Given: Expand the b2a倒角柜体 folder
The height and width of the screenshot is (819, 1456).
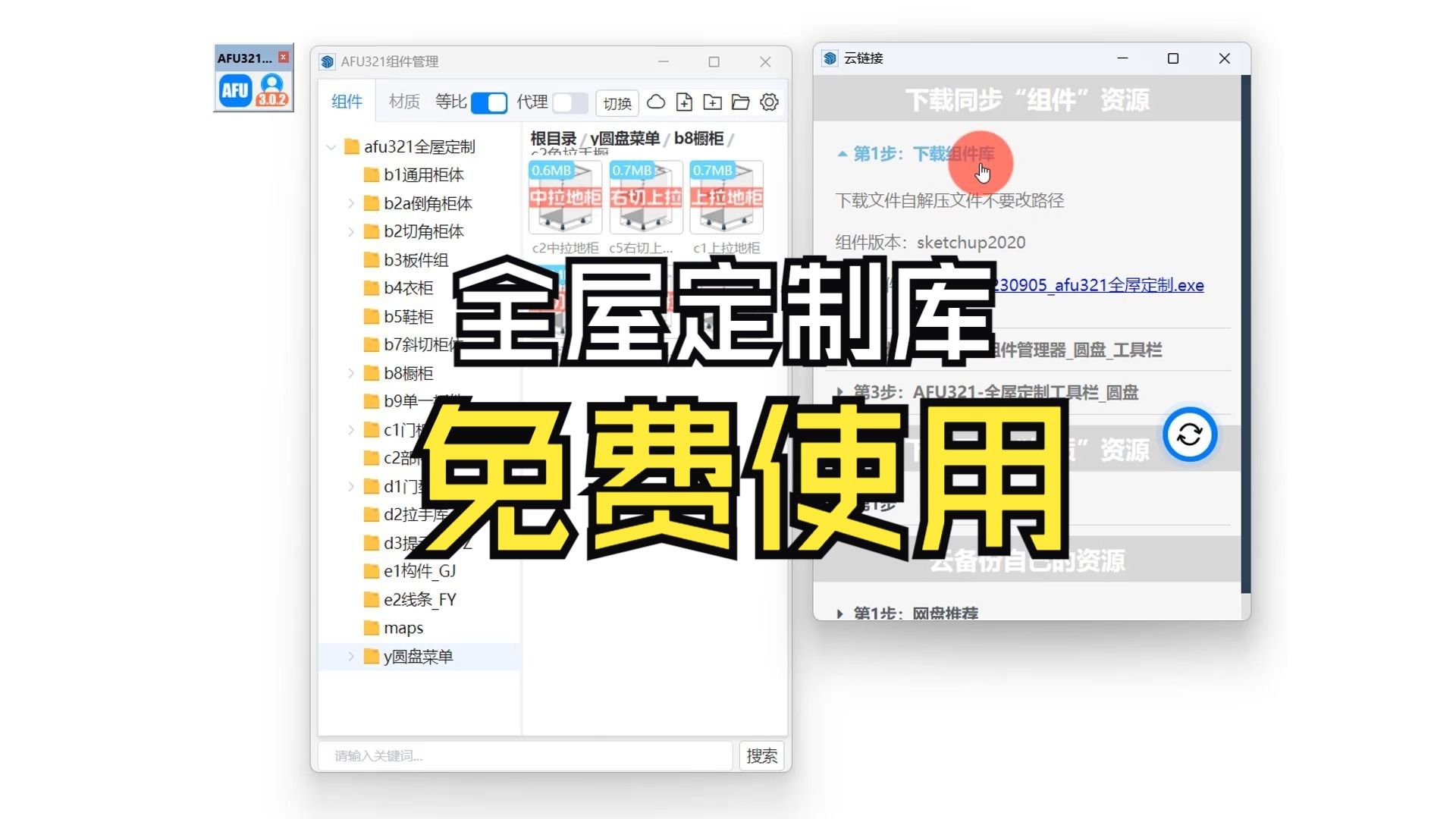Looking at the screenshot, I should point(350,203).
